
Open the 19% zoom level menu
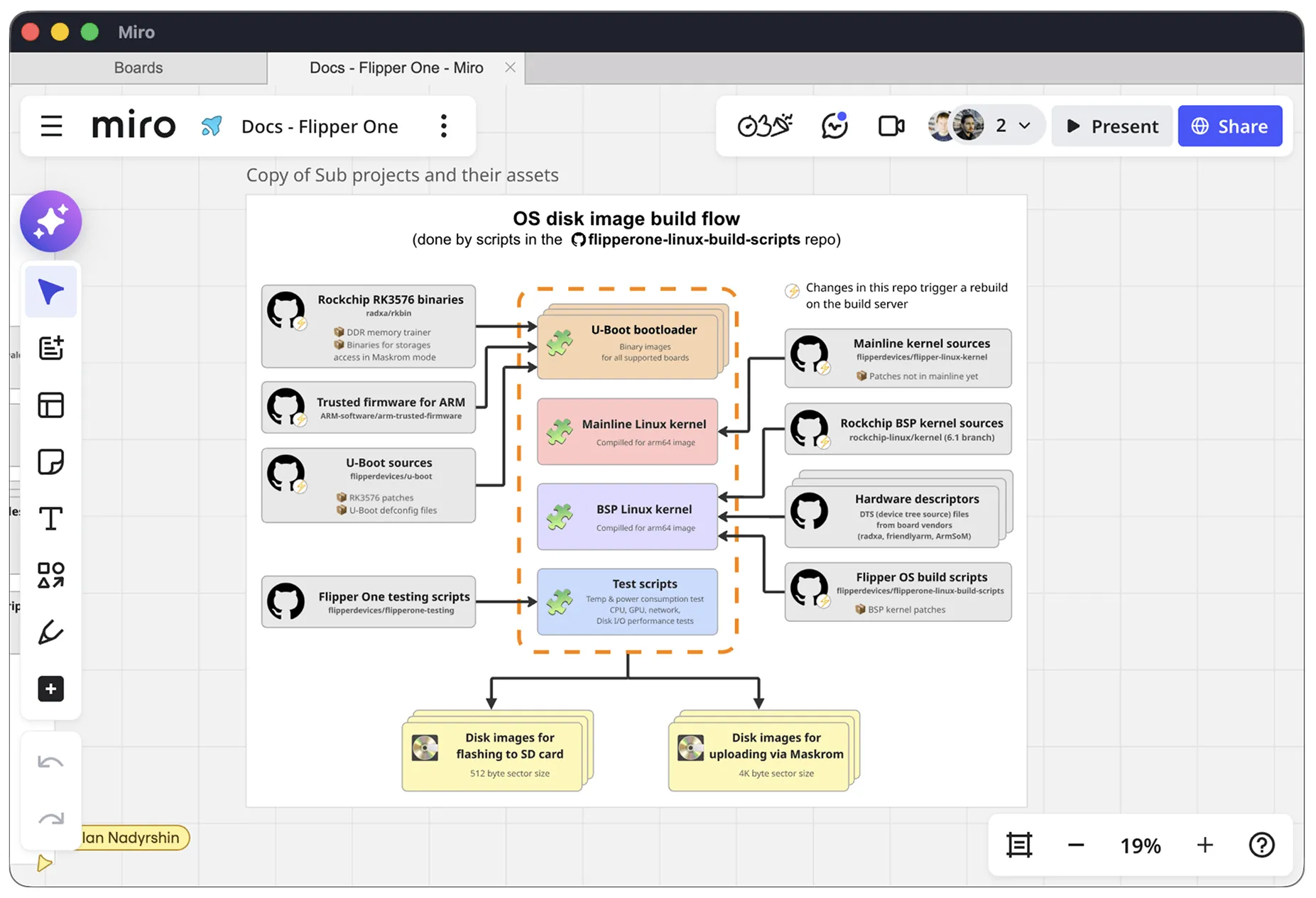click(1140, 845)
